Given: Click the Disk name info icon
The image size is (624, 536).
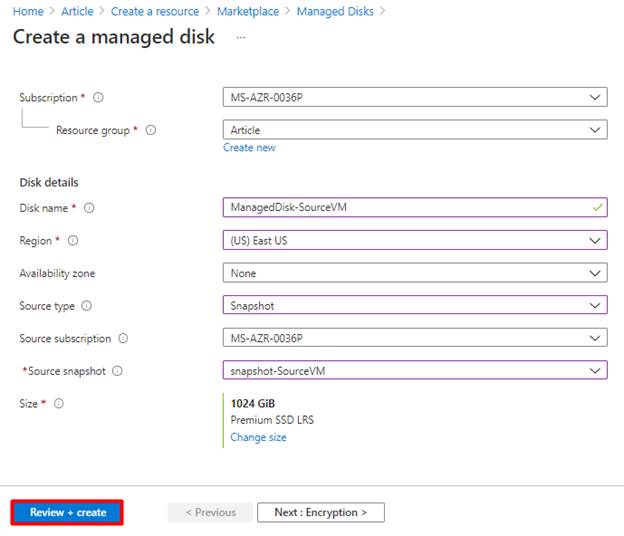Looking at the screenshot, I should (x=89, y=208).
